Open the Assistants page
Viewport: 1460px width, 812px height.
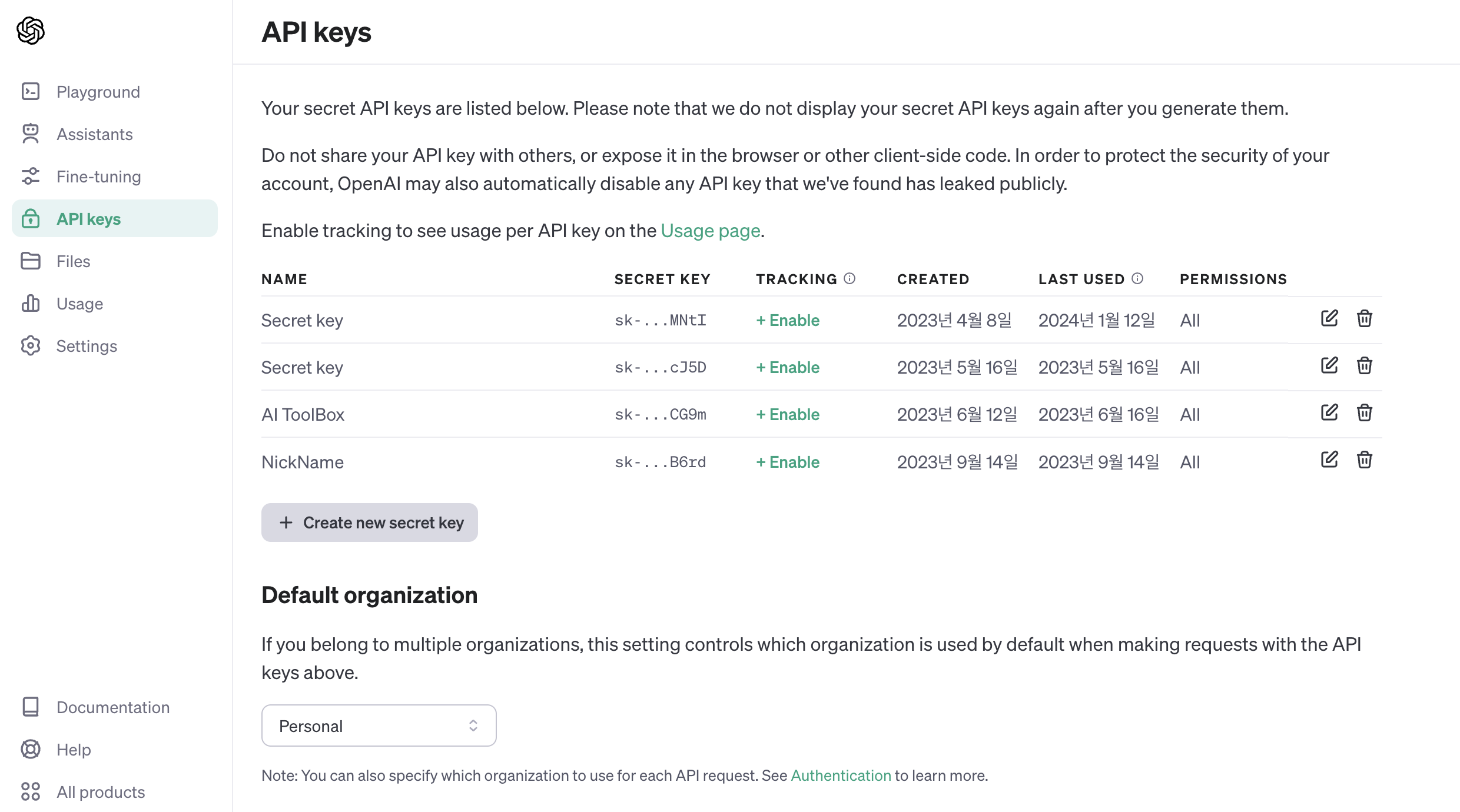tap(94, 134)
